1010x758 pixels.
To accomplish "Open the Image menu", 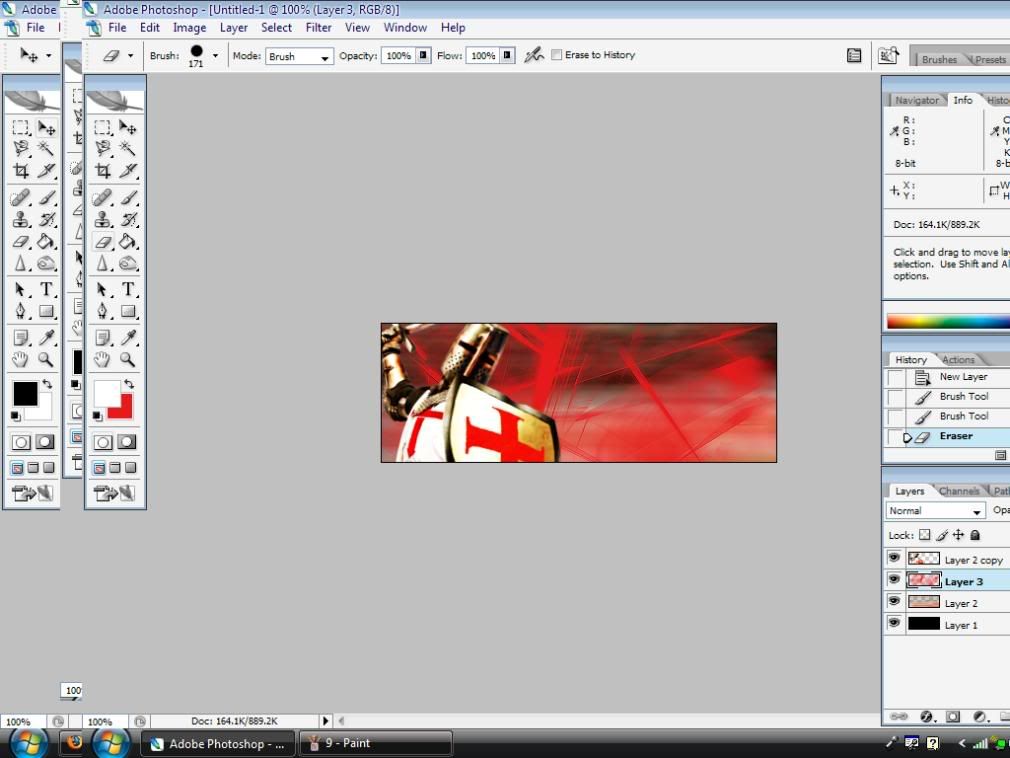I will click(x=189, y=28).
